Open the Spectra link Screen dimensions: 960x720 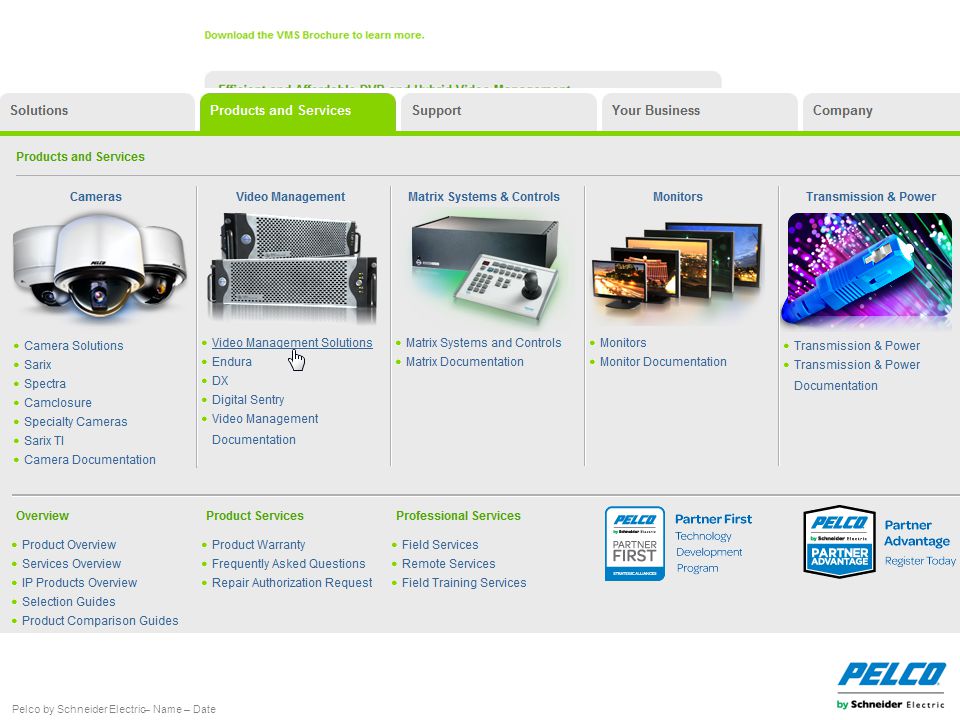(x=45, y=384)
